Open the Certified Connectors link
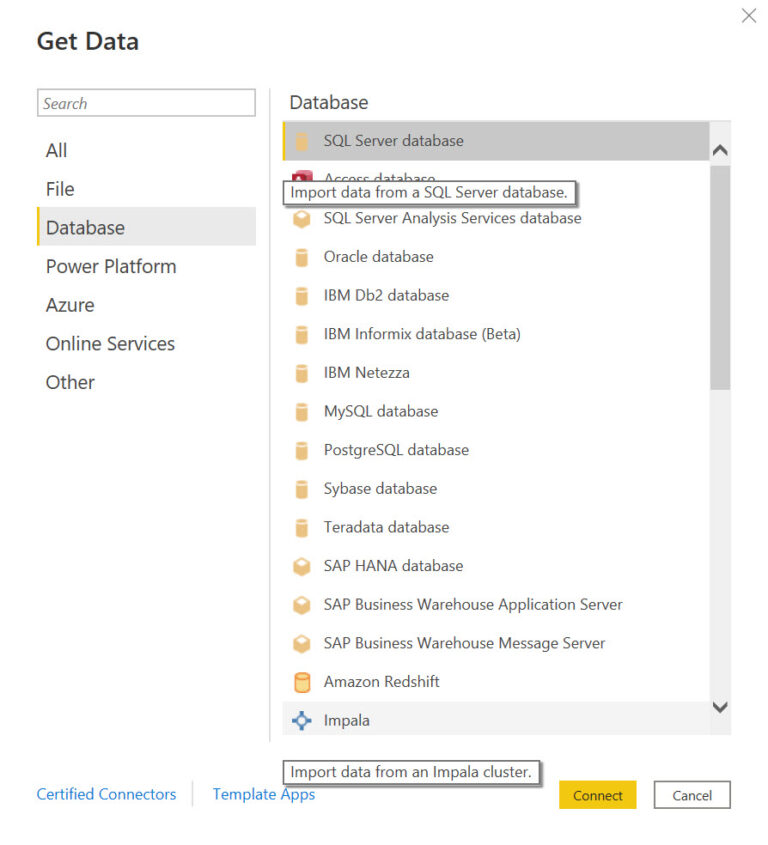This screenshot has height=845, width=768. (106, 794)
